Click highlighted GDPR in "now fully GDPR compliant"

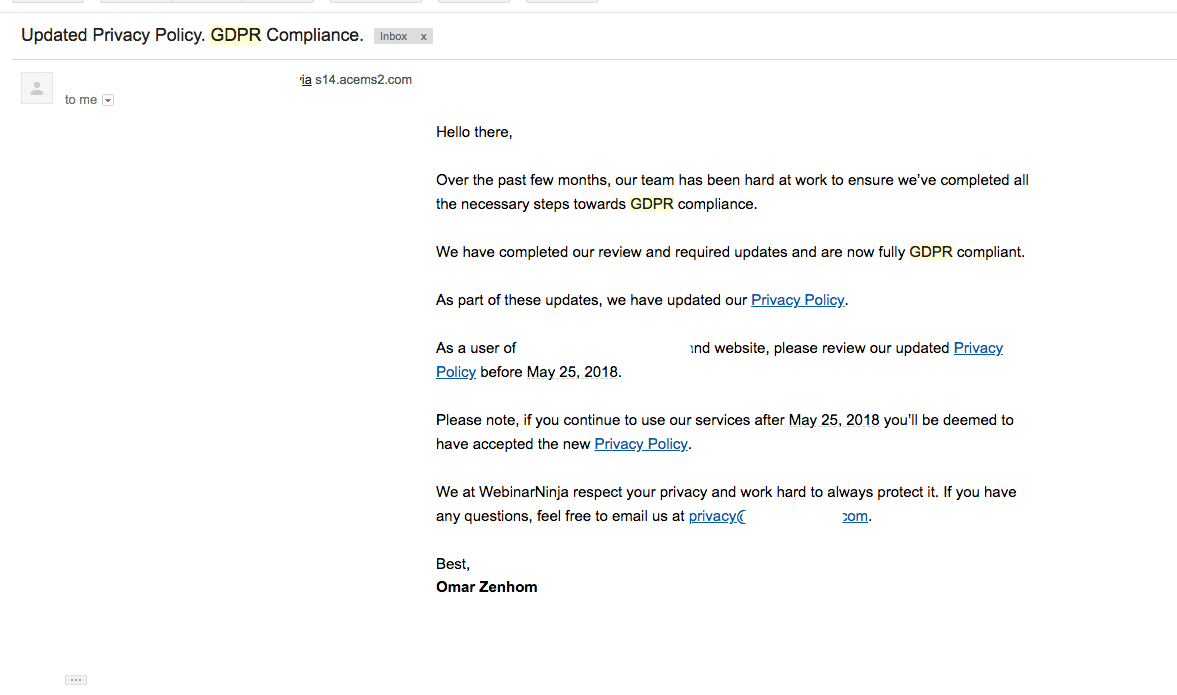pos(931,252)
